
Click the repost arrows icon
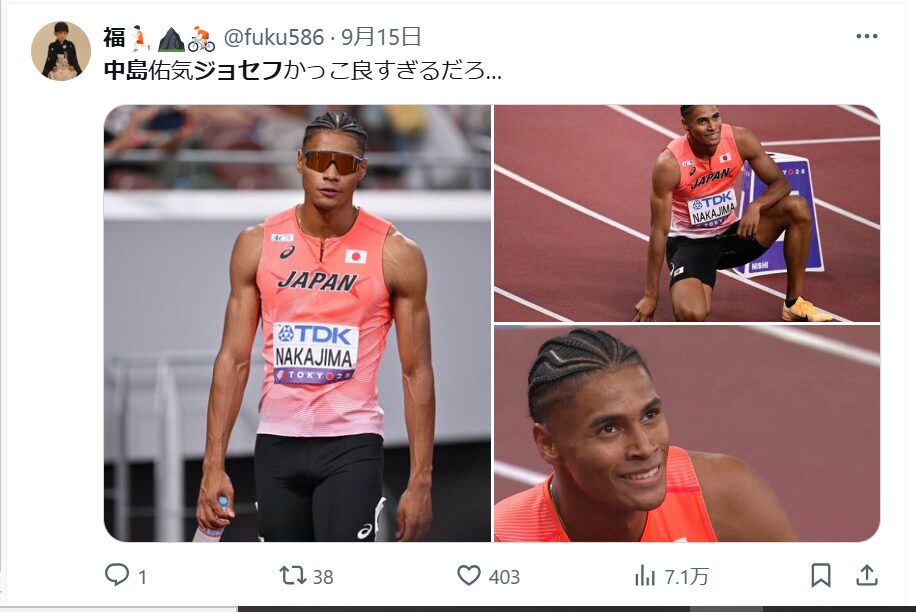point(293,575)
